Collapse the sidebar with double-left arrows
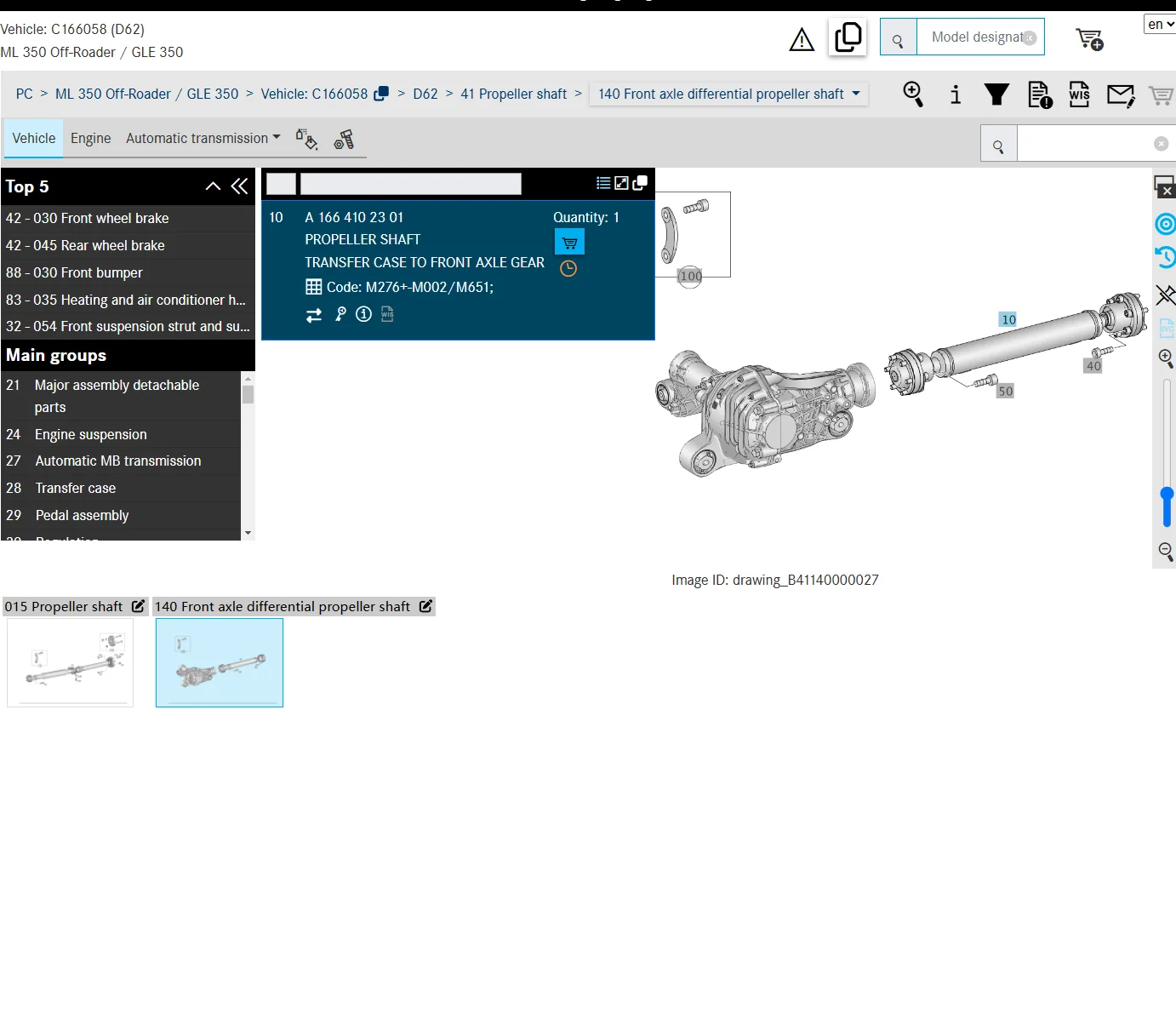1176x1036 pixels. coord(240,186)
